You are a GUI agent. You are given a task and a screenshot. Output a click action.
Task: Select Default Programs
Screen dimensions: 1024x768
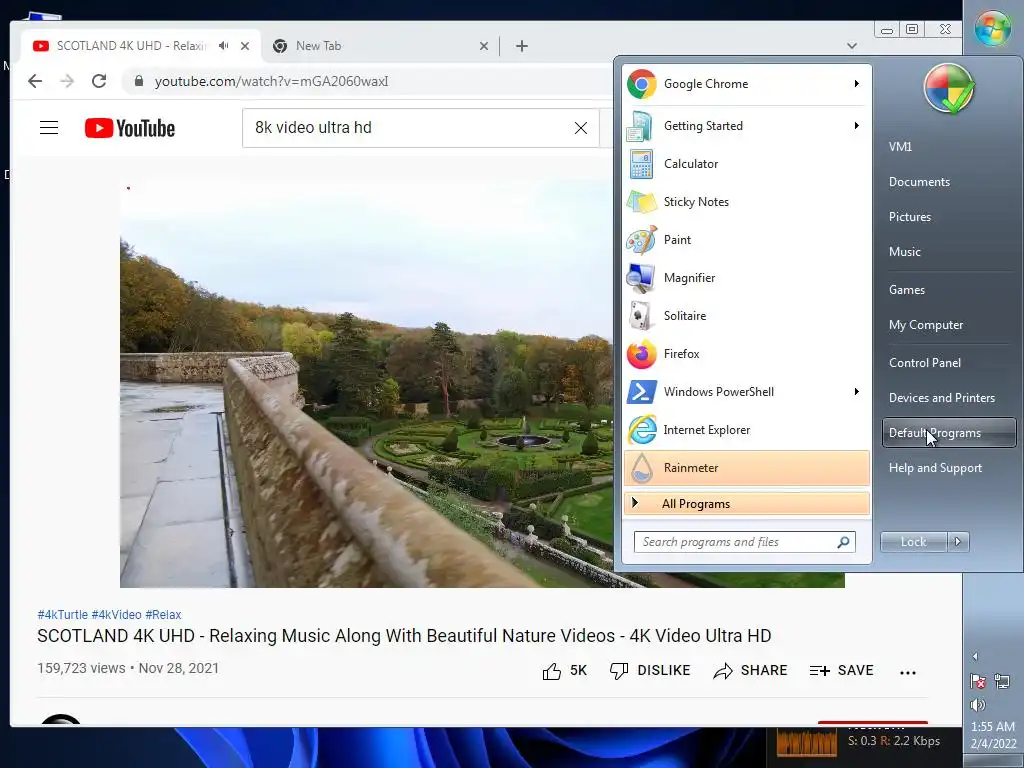[x=949, y=433]
